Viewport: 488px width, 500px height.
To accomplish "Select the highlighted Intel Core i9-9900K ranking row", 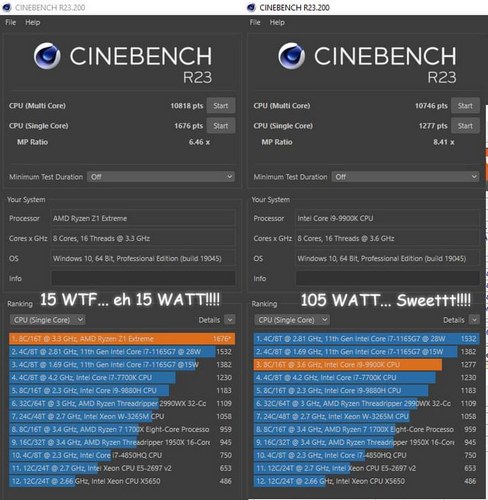I will (366, 365).
